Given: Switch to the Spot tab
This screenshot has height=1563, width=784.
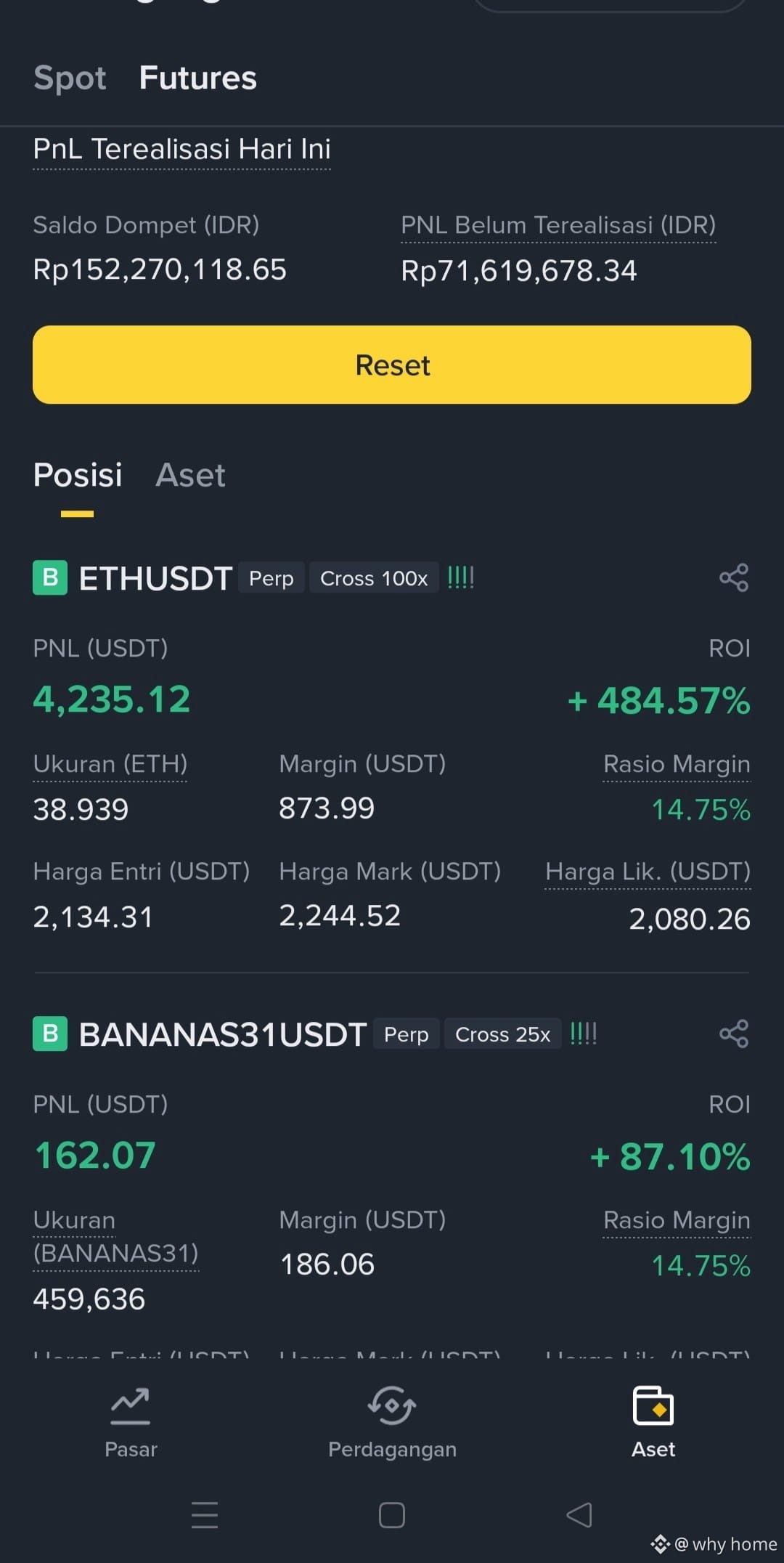Looking at the screenshot, I should click(70, 78).
